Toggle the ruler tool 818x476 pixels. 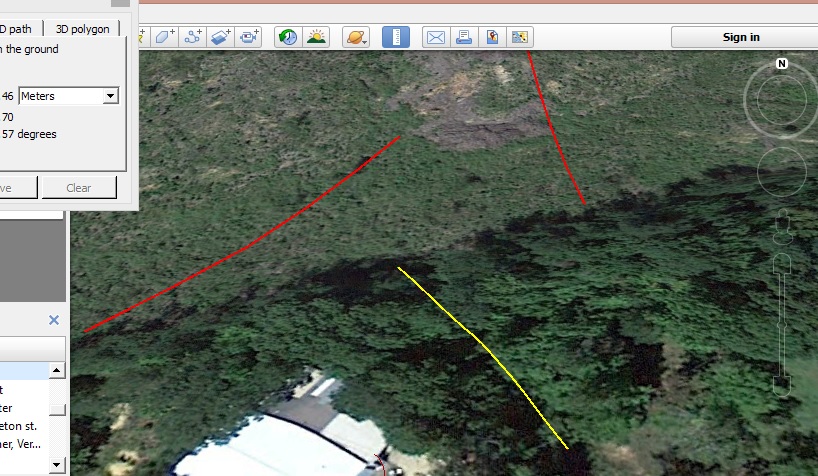click(397, 37)
